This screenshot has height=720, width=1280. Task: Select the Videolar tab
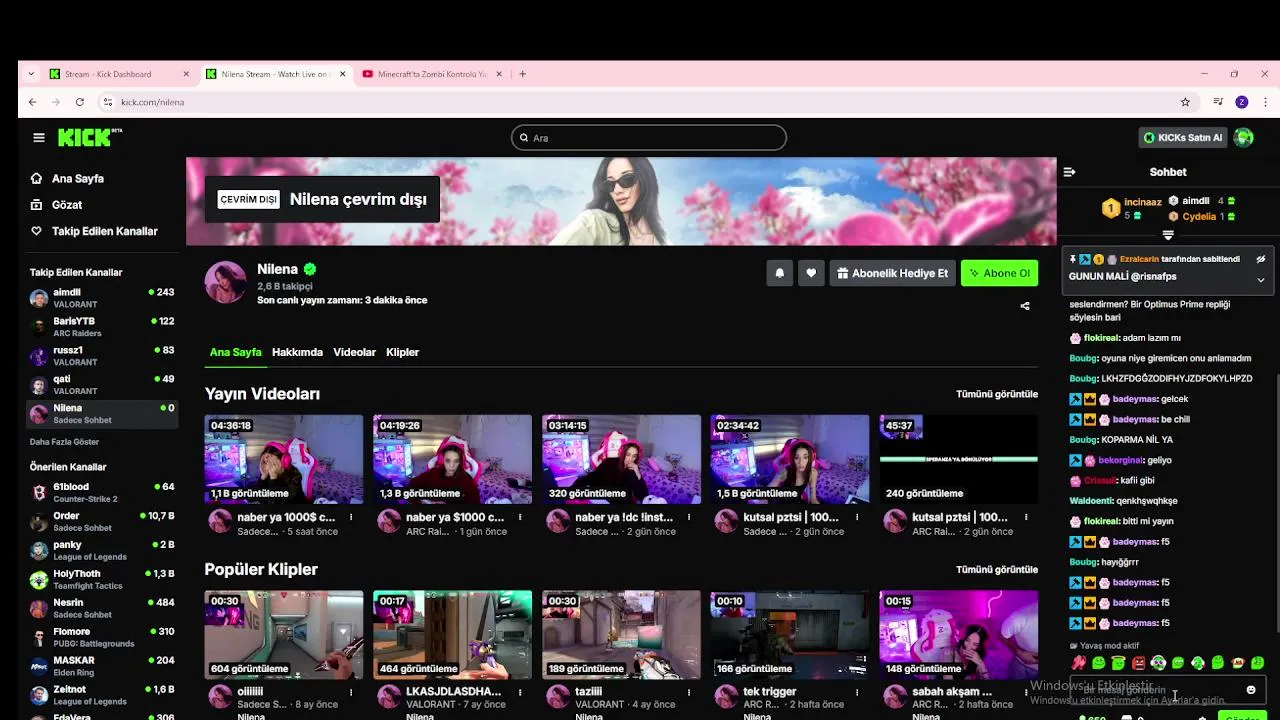[x=354, y=352]
